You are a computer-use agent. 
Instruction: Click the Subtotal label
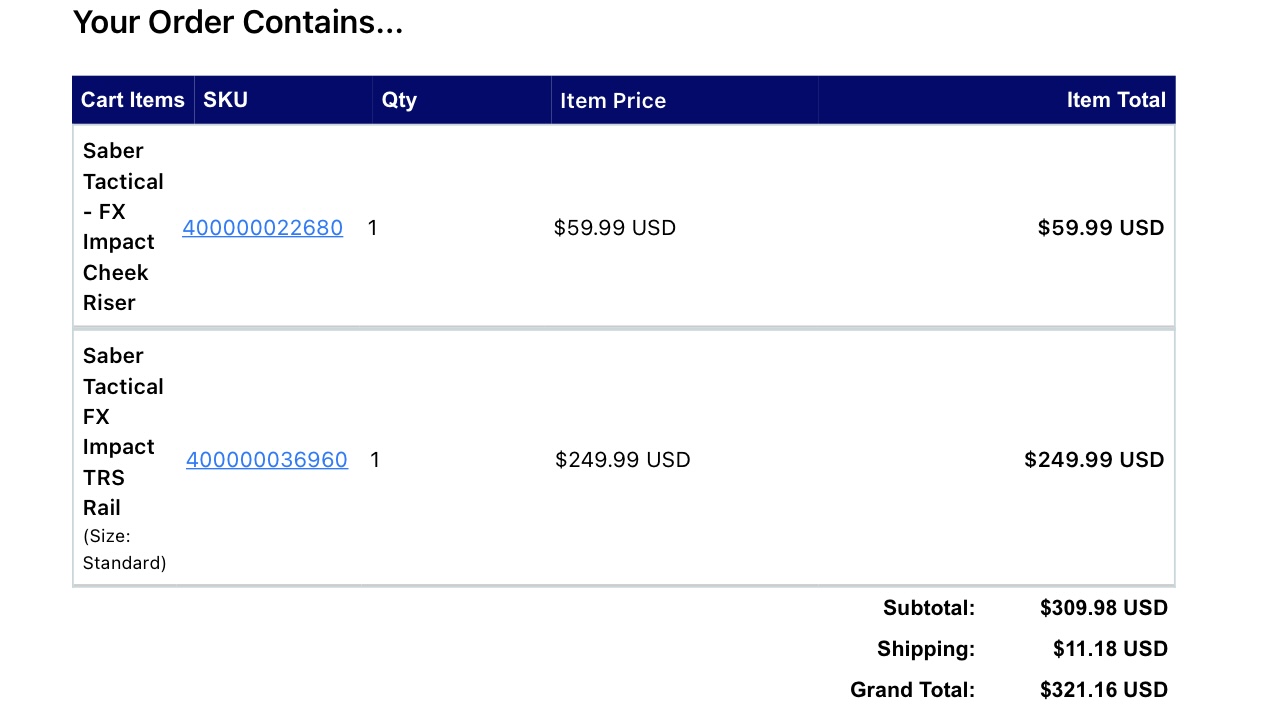coord(929,608)
